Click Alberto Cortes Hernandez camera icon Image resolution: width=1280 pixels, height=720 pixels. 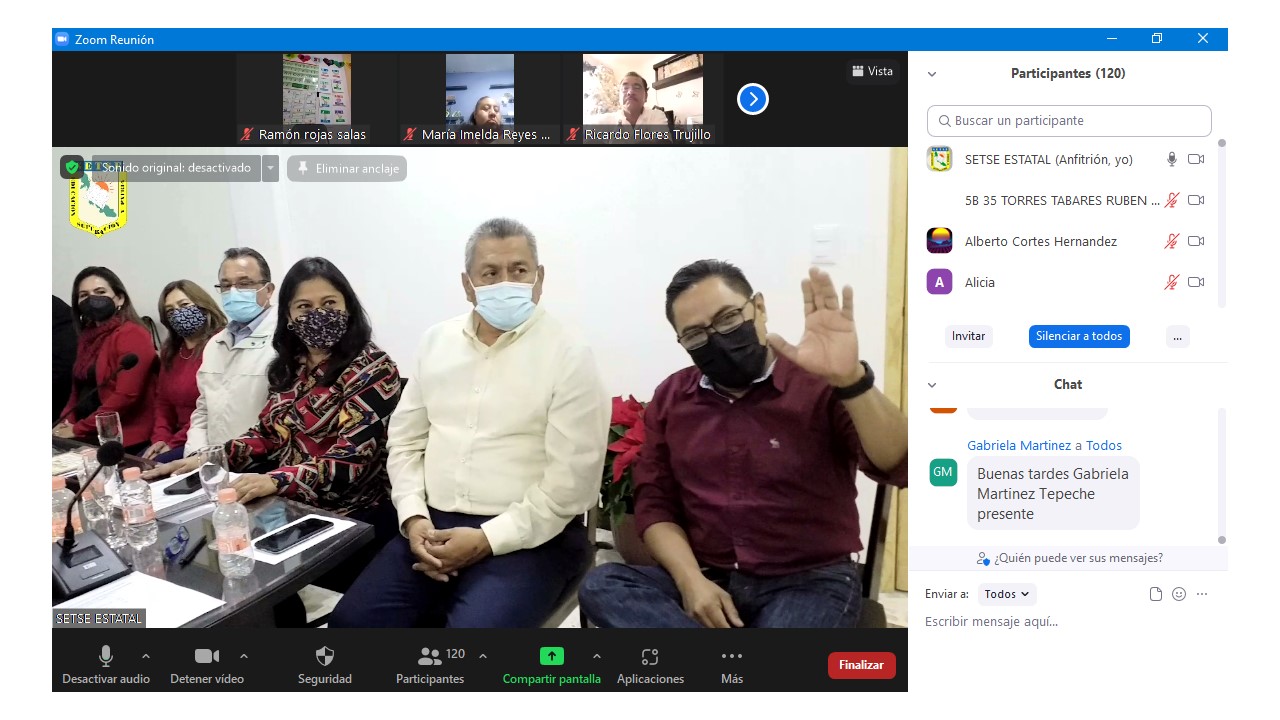pyautogui.click(x=1196, y=241)
